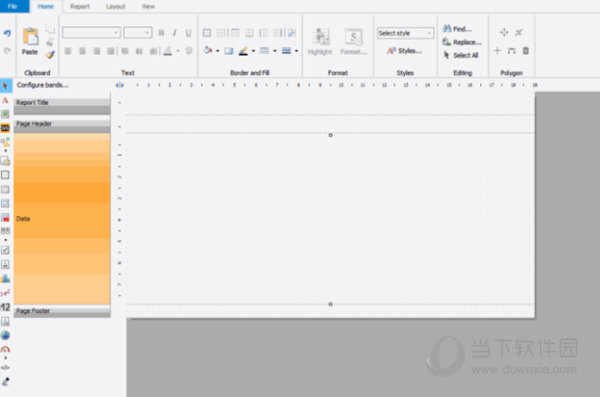Open the Styles... editor button

tap(404, 51)
